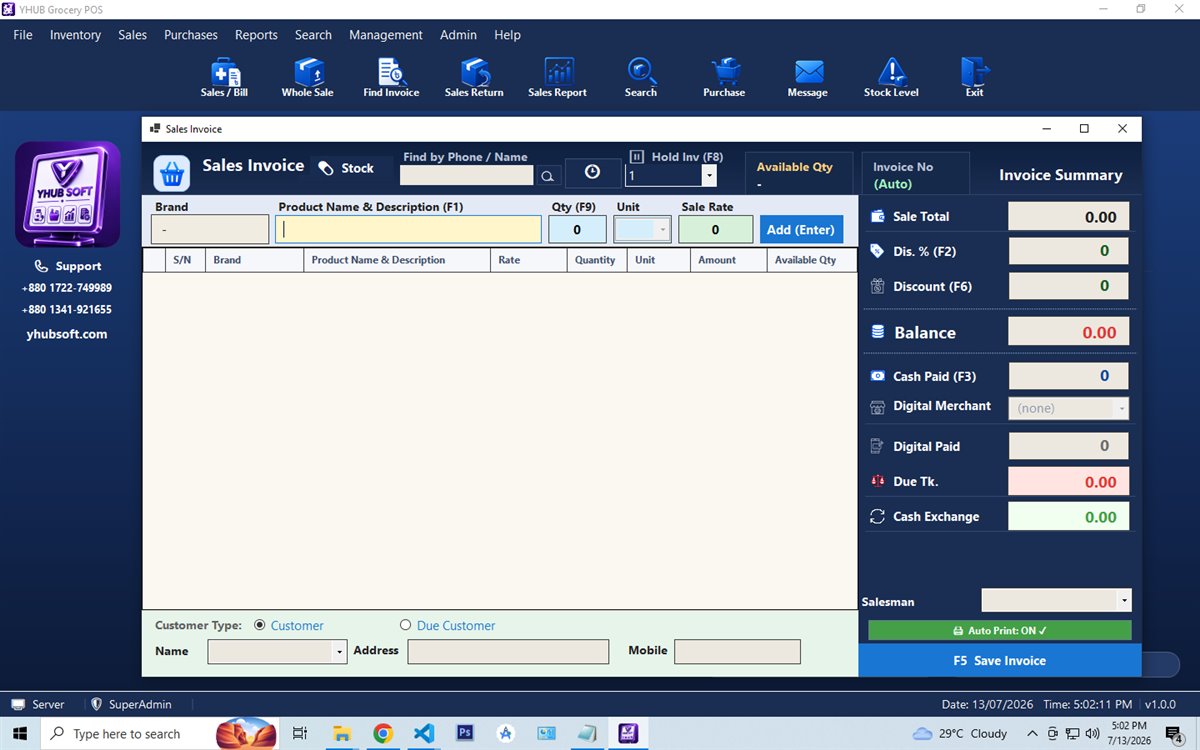Open File Explorer from the taskbar
The height and width of the screenshot is (750, 1200).
tap(342, 733)
